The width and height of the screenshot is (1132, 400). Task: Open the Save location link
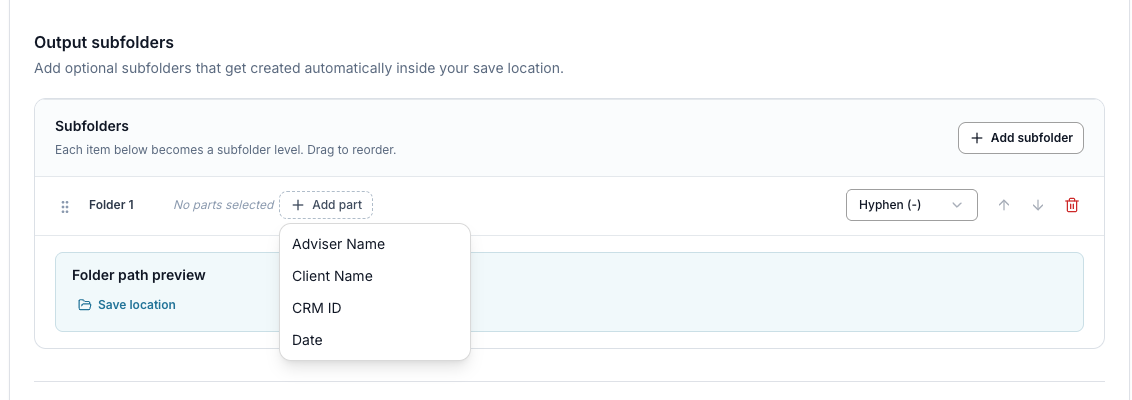[x=136, y=305]
